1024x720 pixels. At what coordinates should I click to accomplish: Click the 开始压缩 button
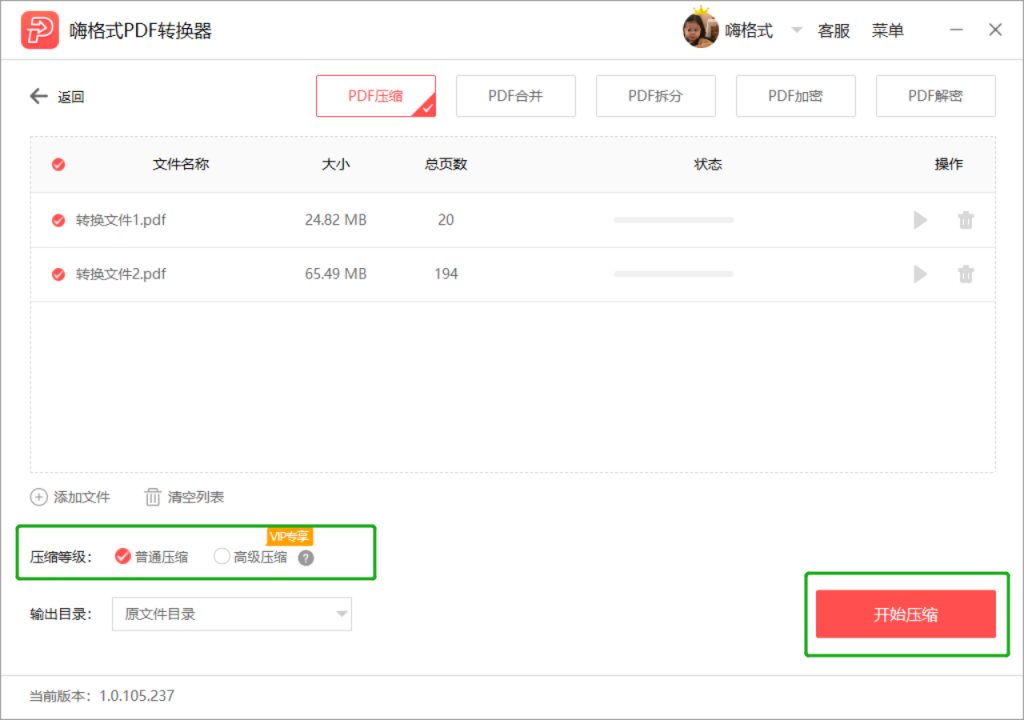point(906,614)
